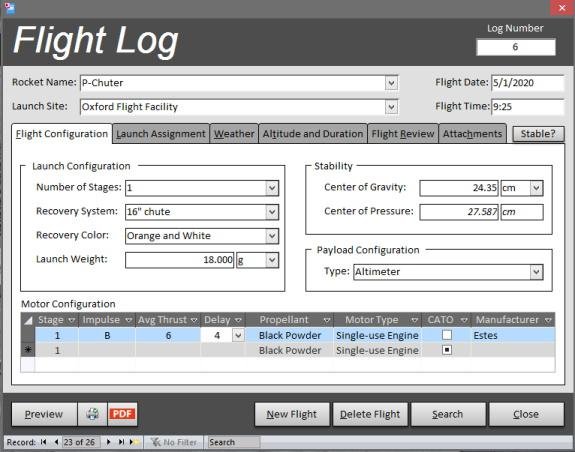
Task: Click the printer icon button
Action: [x=92, y=414]
